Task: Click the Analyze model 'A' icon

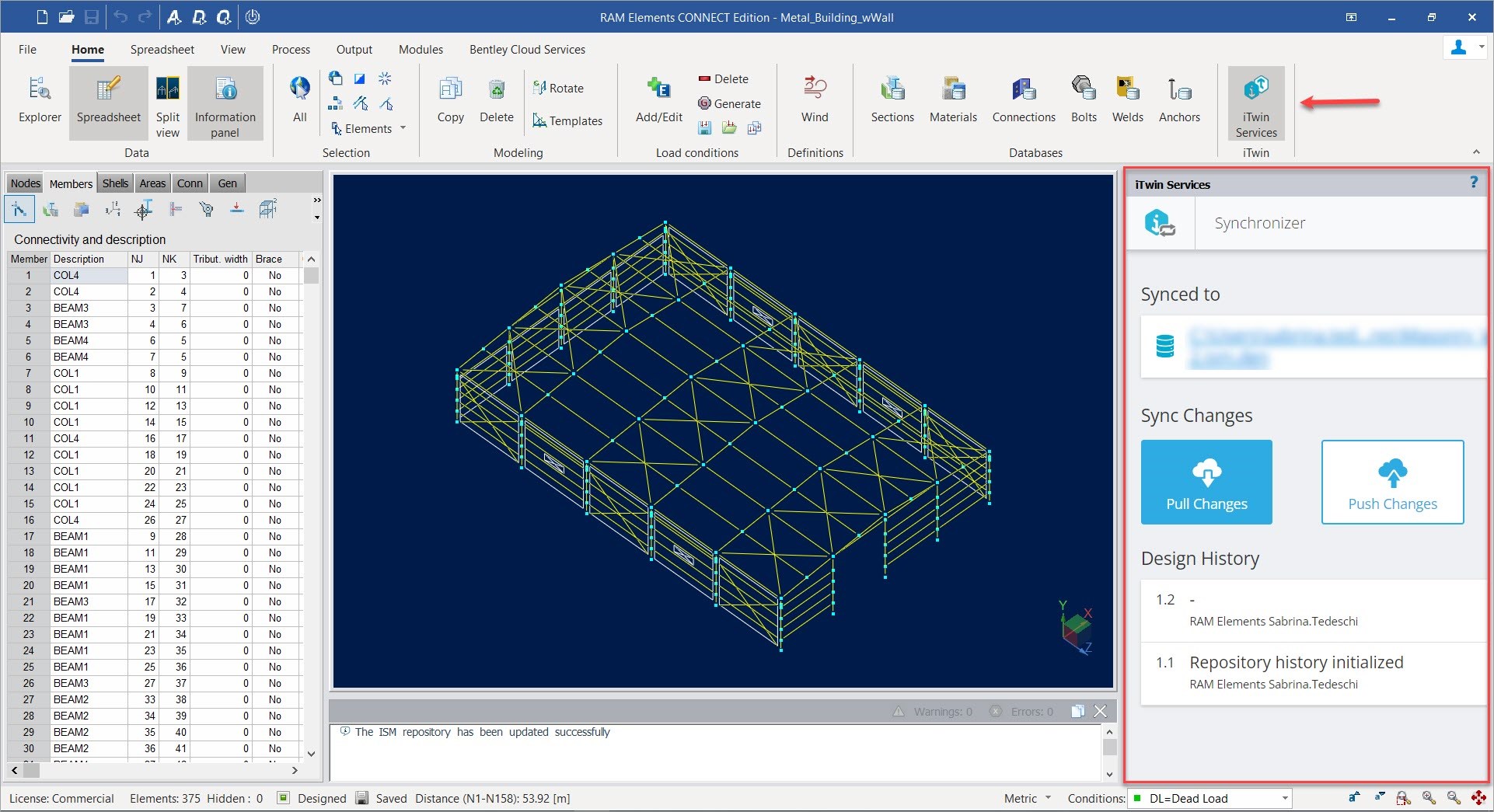Action: pos(174,16)
